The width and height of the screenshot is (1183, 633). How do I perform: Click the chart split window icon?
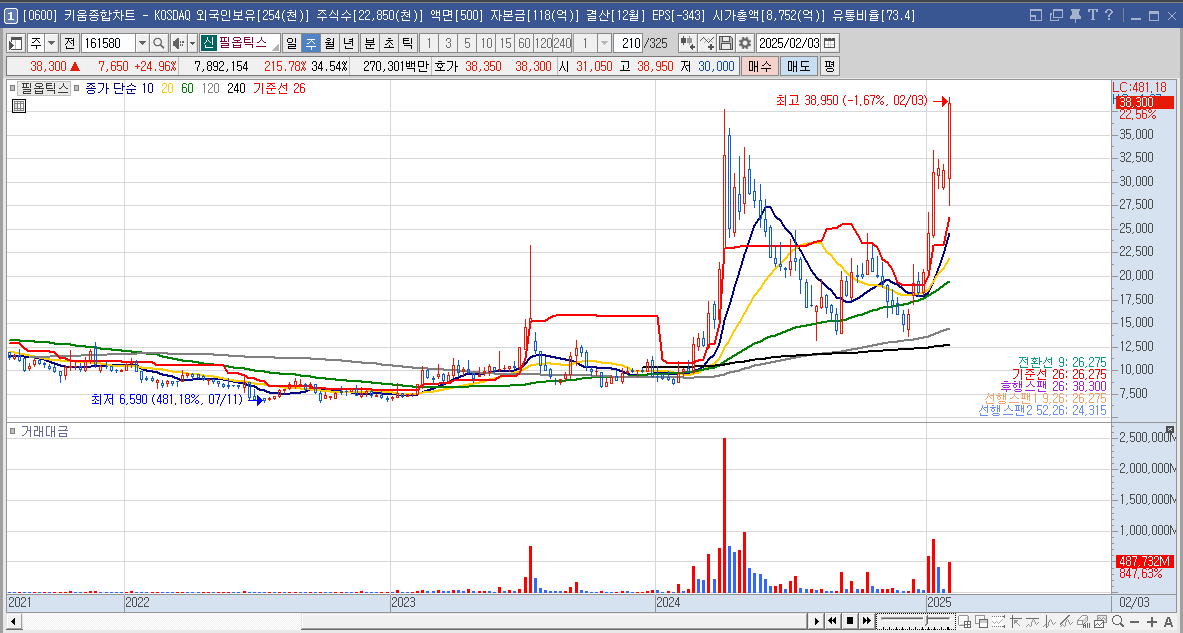coord(964,622)
